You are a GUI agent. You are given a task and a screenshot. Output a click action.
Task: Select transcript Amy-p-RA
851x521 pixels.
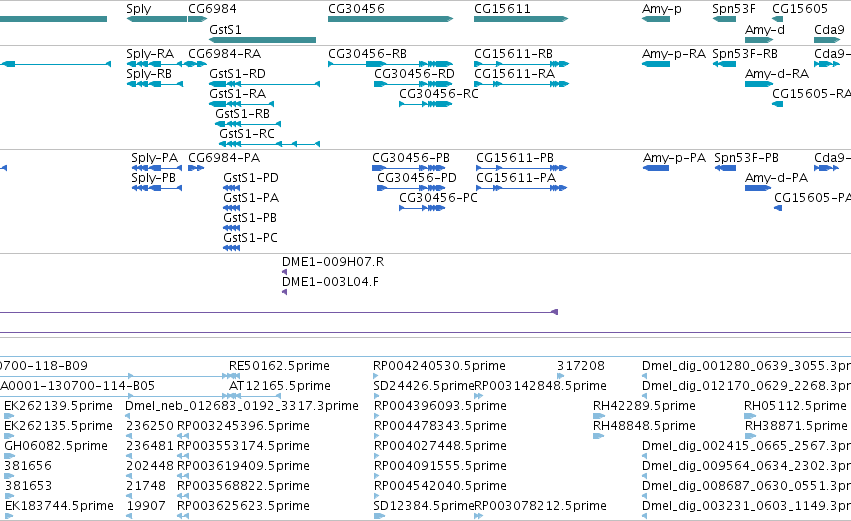pyautogui.click(x=656, y=64)
